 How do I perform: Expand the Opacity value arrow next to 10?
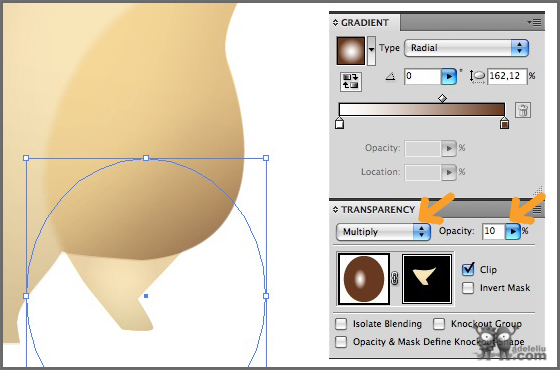pos(513,231)
